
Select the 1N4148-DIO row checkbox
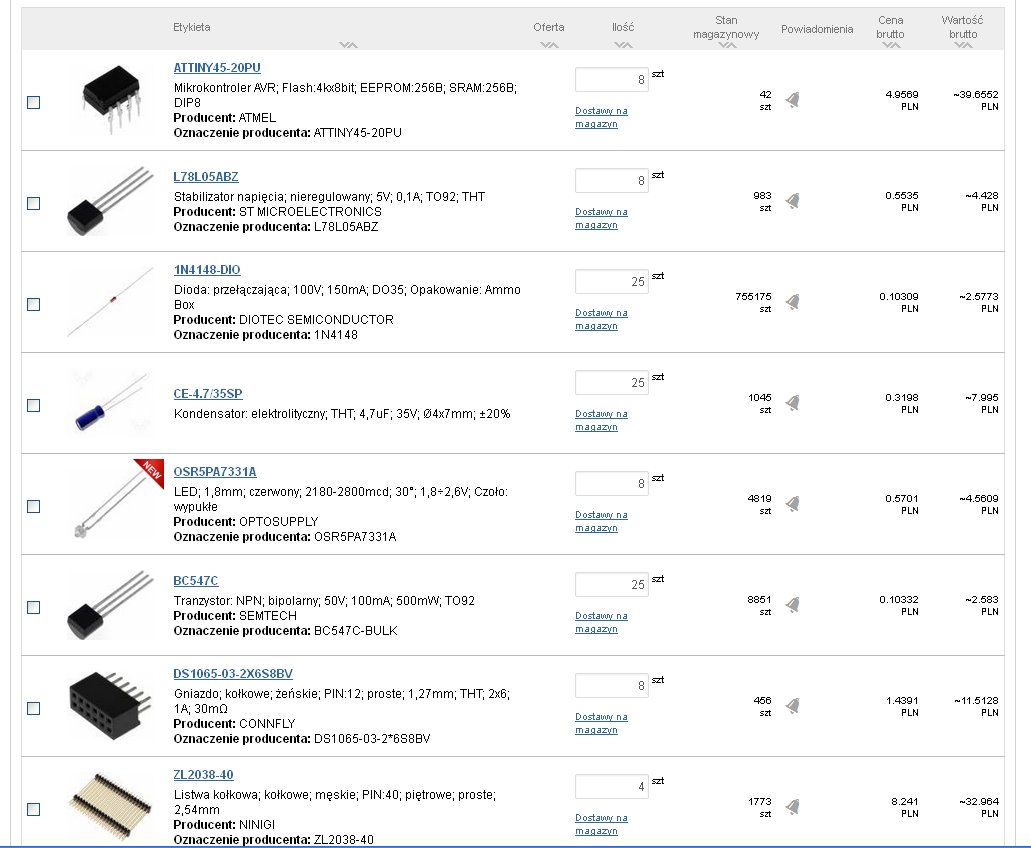point(33,304)
